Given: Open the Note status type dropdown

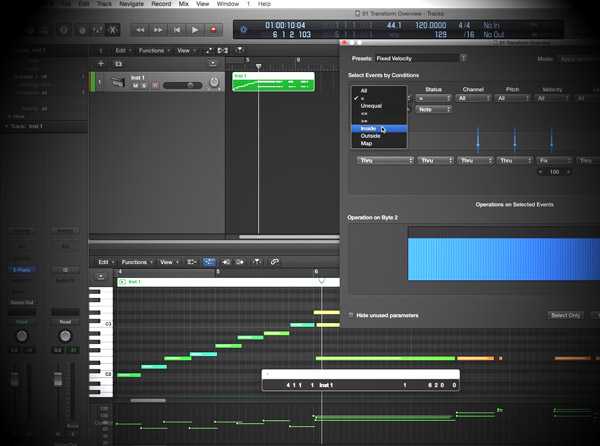Looking at the screenshot, I should coord(434,109).
